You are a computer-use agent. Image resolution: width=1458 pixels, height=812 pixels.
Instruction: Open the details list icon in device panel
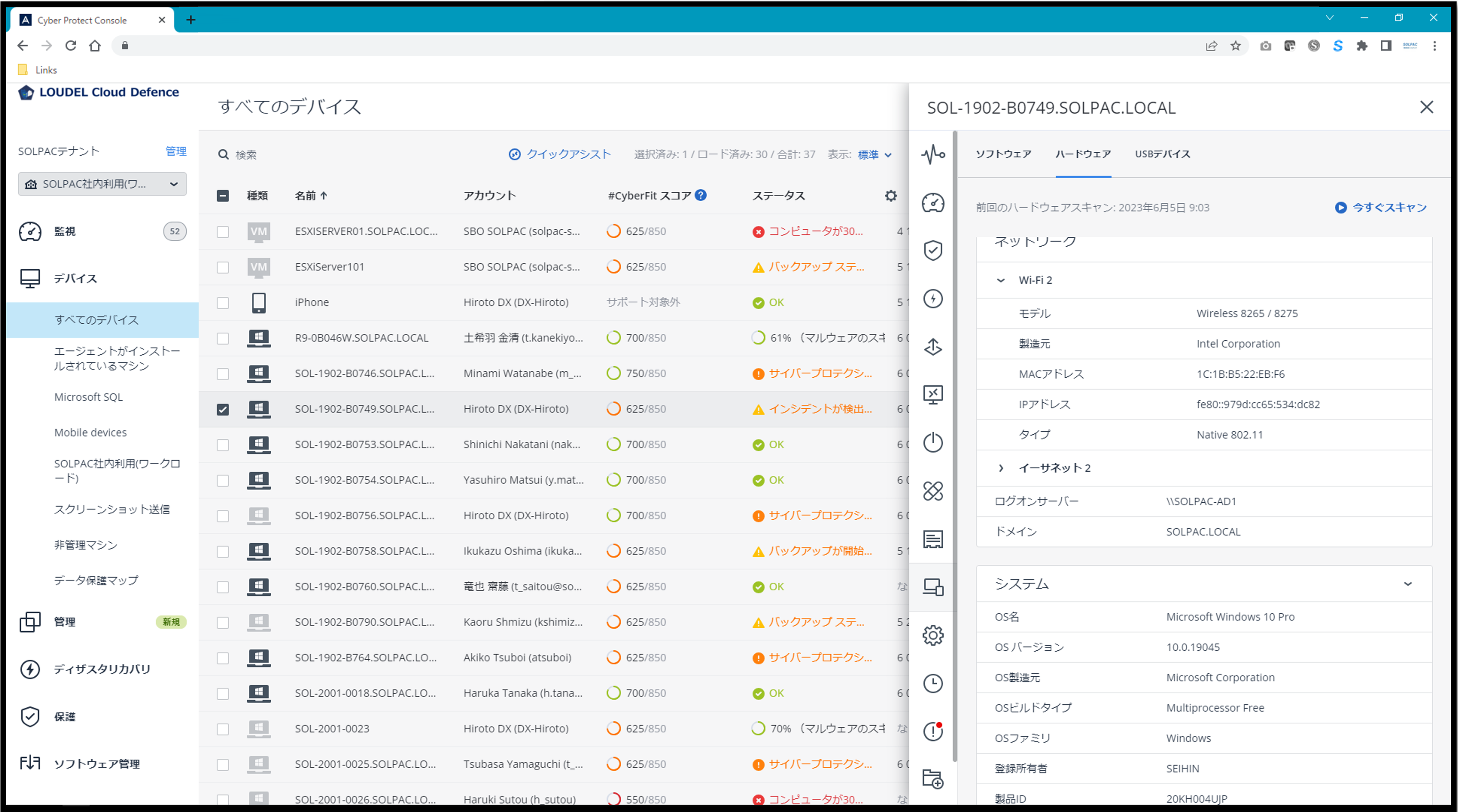coord(933,539)
